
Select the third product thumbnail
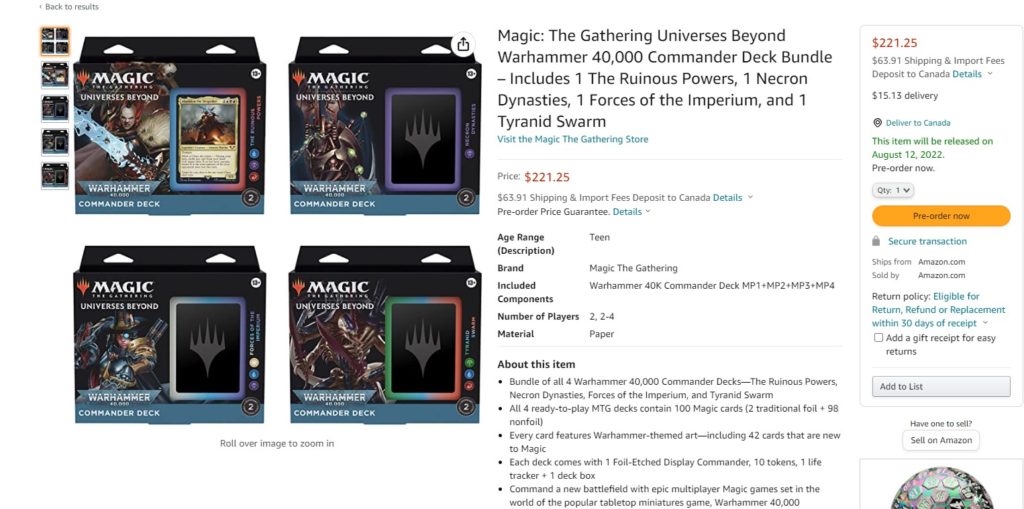55,108
